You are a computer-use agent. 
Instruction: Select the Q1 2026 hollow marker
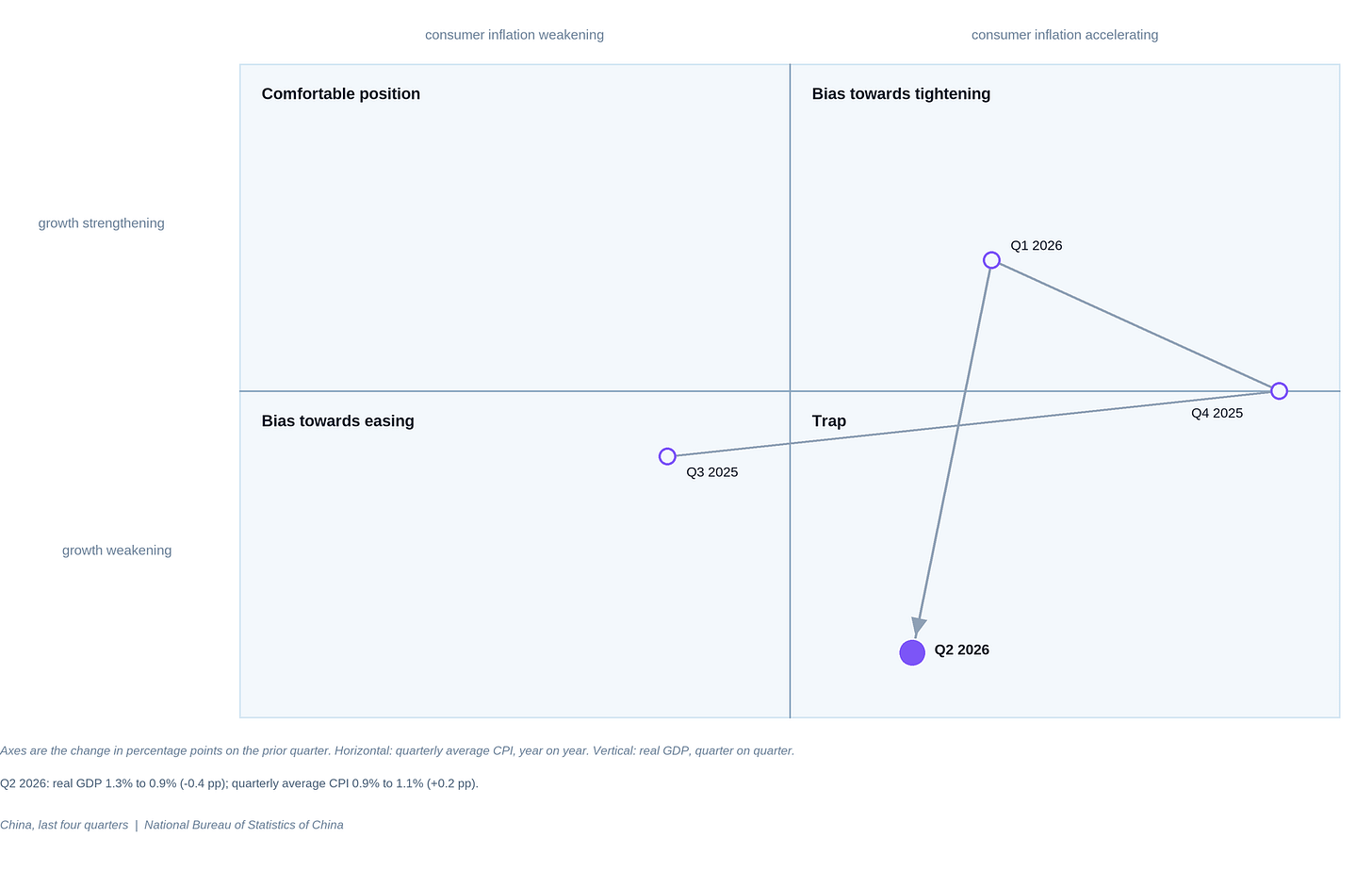point(991,260)
